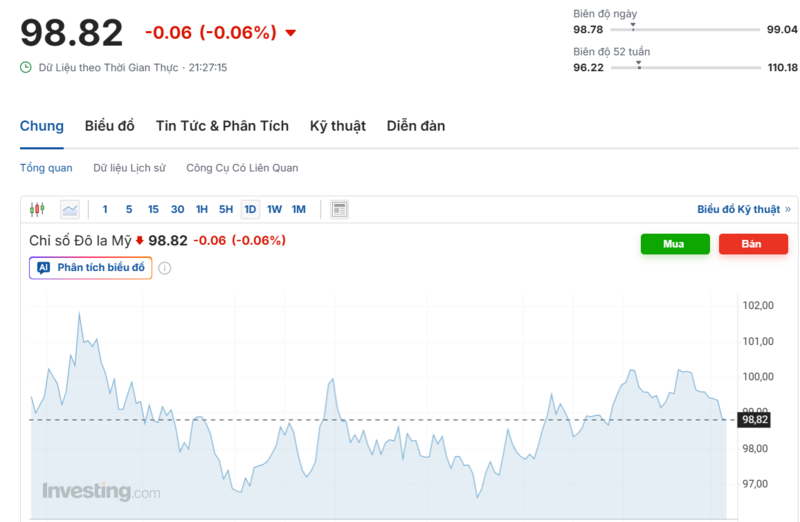Click the clock icon near real-time data

(26, 68)
